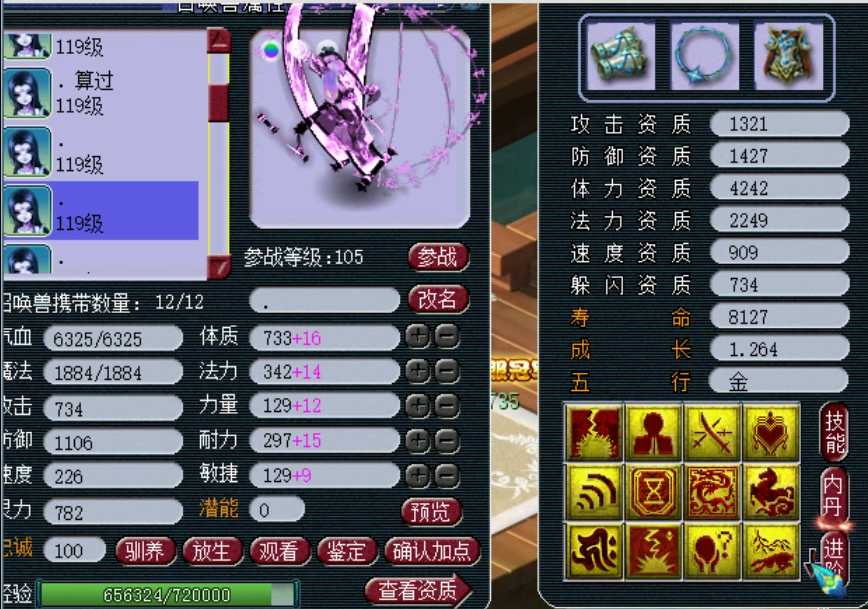Viewport: 868px width, 609px height.
Task: Select the armor equipment icon
Action: pyautogui.click(x=788, y=56)
